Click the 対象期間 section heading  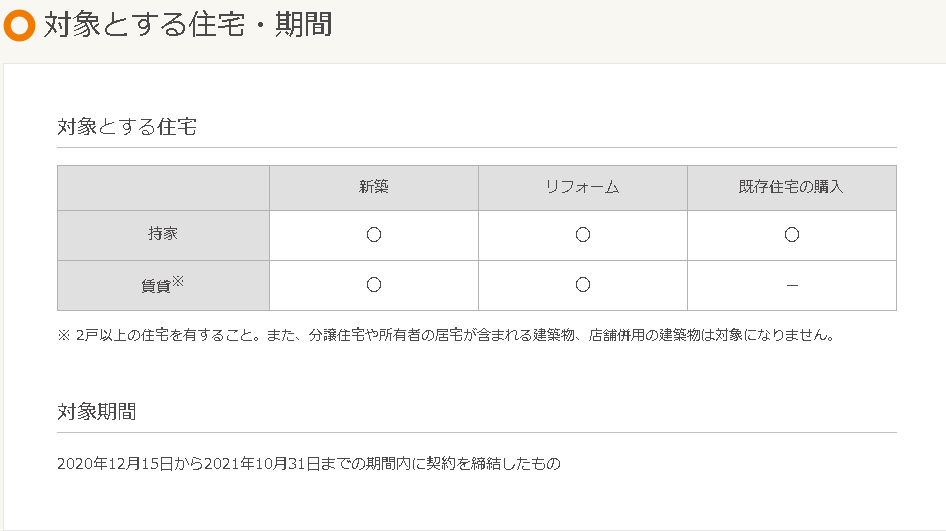pos(97,412)
